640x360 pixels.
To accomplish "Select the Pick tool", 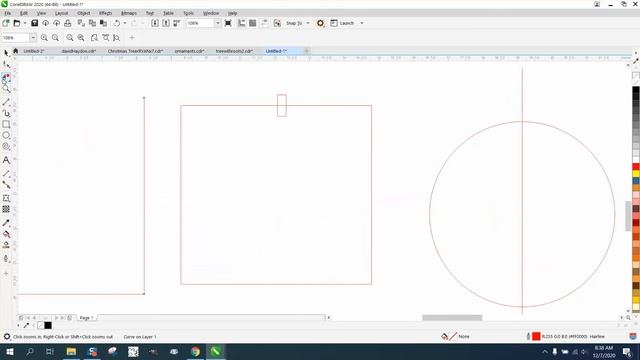I will click(x=6, y=53).
